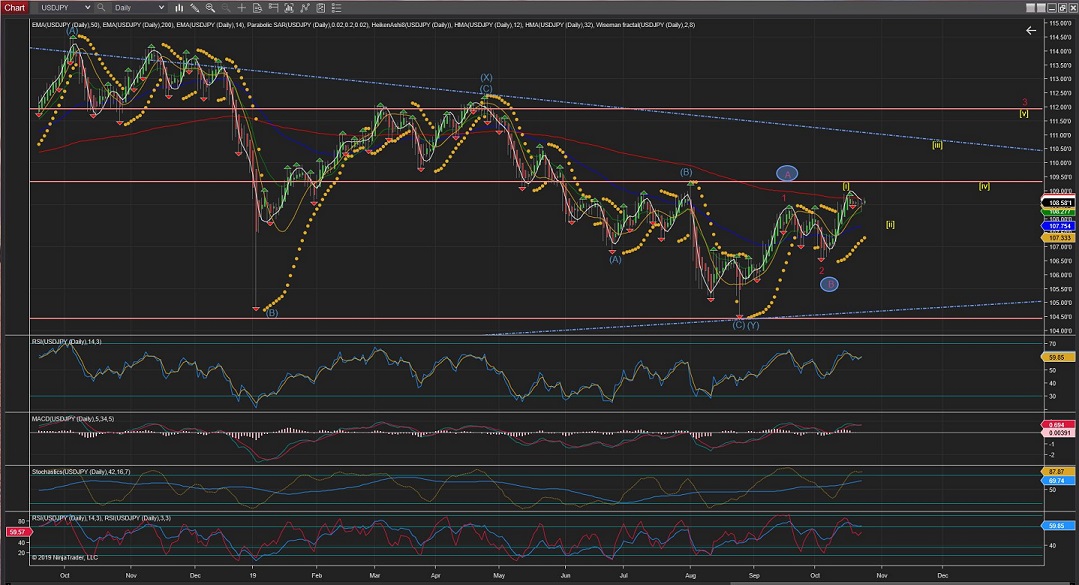Click the (Y) label at chart bottom
Viewport: 1079px width, 585px height.
pyautogui.click(x=754, y=326)
